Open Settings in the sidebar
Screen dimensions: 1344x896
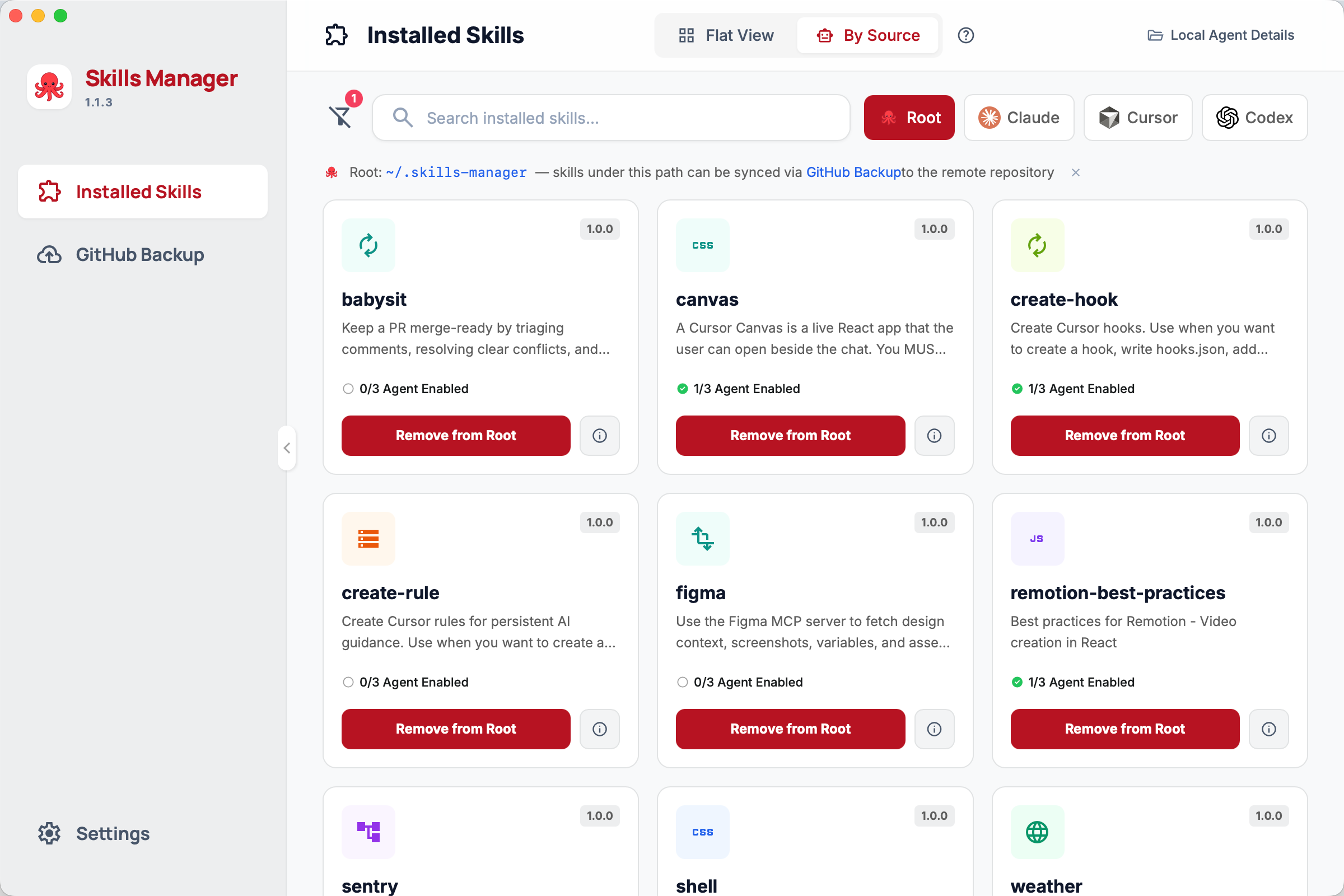click(x=112, y=834)
